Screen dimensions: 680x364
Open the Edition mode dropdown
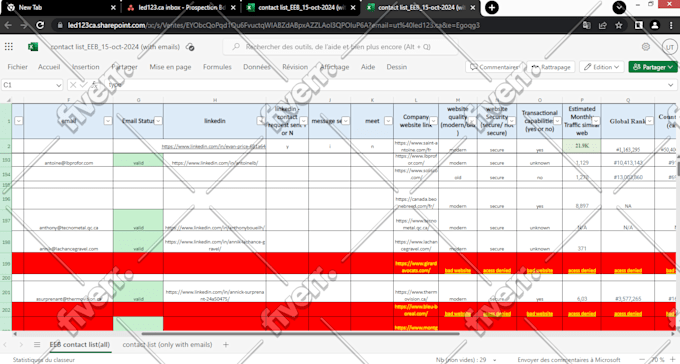point(602,67)
